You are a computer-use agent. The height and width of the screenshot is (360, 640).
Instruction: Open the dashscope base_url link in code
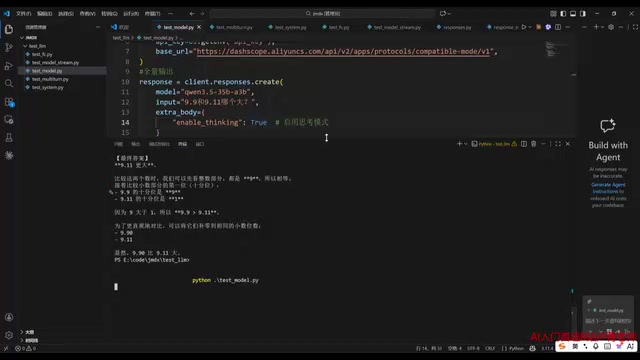click(343, 51)
